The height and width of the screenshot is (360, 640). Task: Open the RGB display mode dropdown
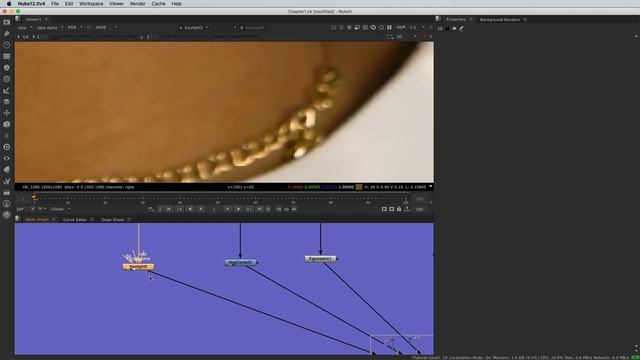tap(75, 27)
